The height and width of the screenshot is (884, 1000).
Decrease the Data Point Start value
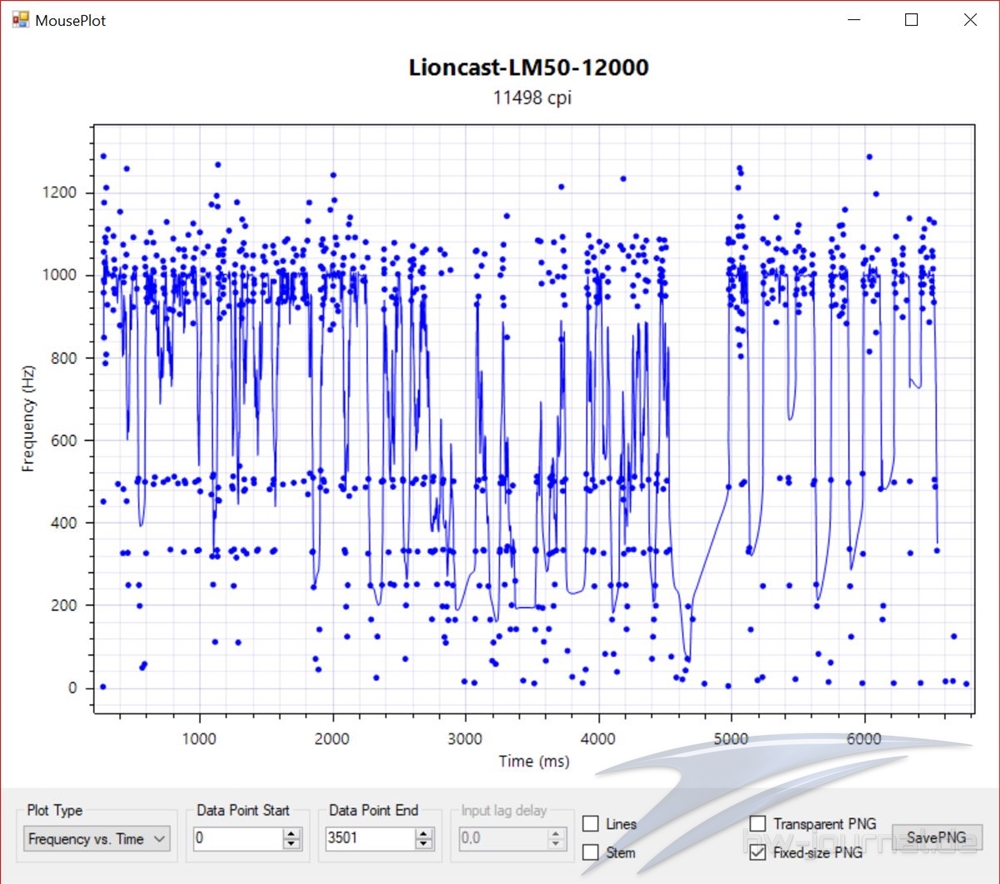(x=291, y=844)
